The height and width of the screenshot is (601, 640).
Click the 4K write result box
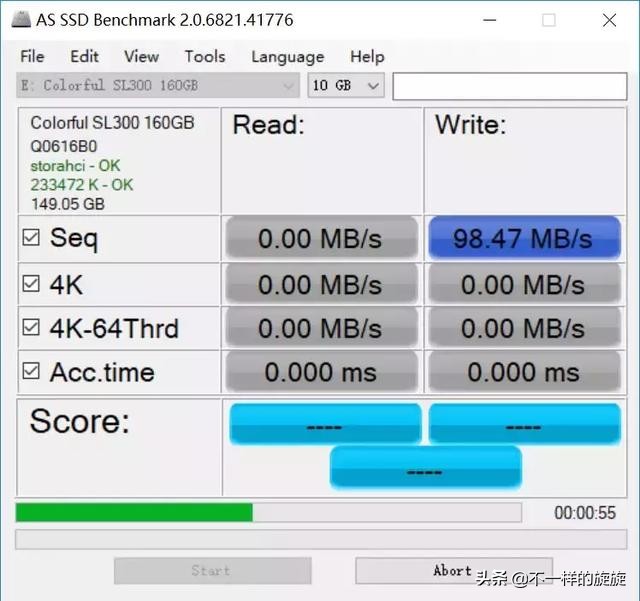tap(524, 284)
